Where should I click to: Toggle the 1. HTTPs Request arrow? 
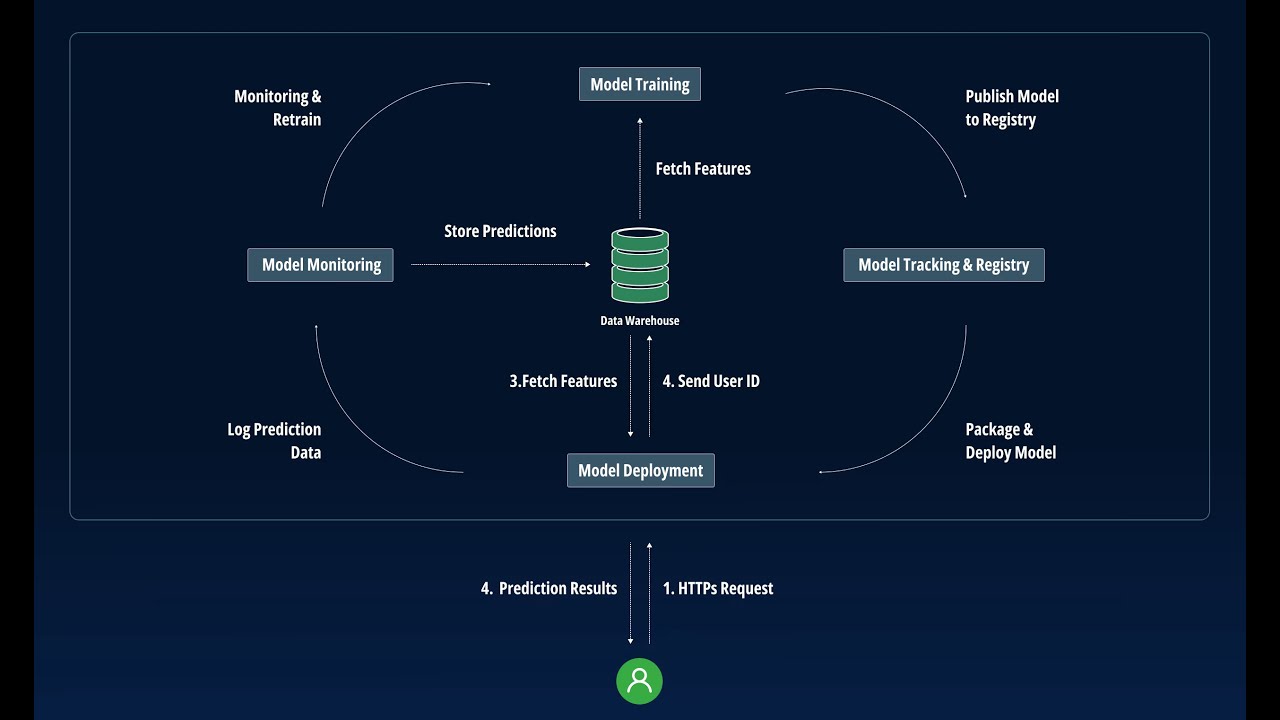click(651, 590)
